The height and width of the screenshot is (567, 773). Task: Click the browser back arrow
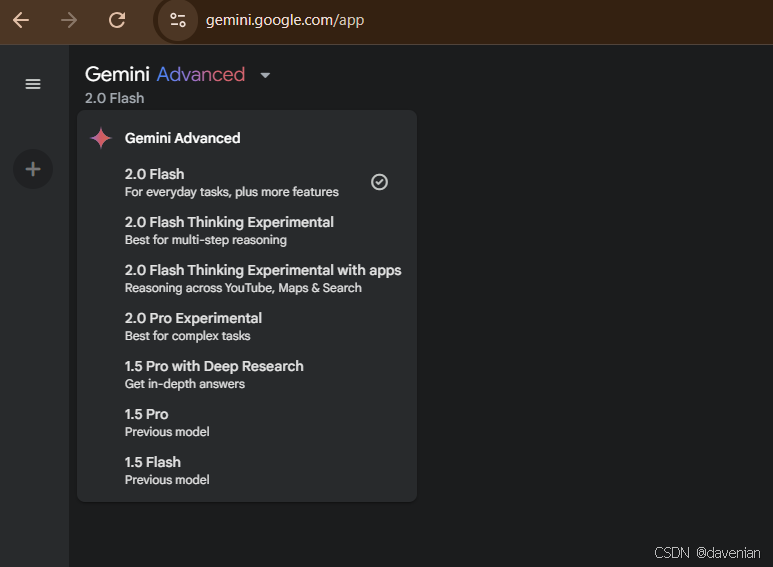[x=21, y=20]
